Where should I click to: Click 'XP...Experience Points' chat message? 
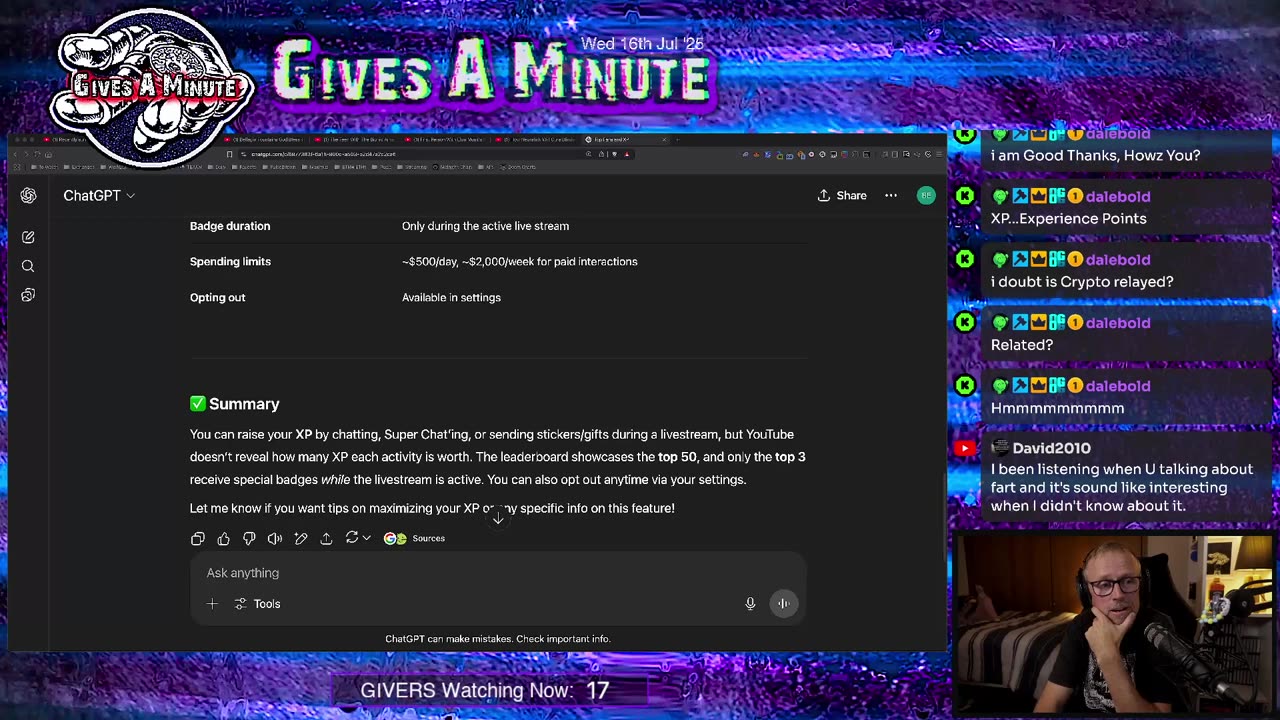click(1068, 218)
